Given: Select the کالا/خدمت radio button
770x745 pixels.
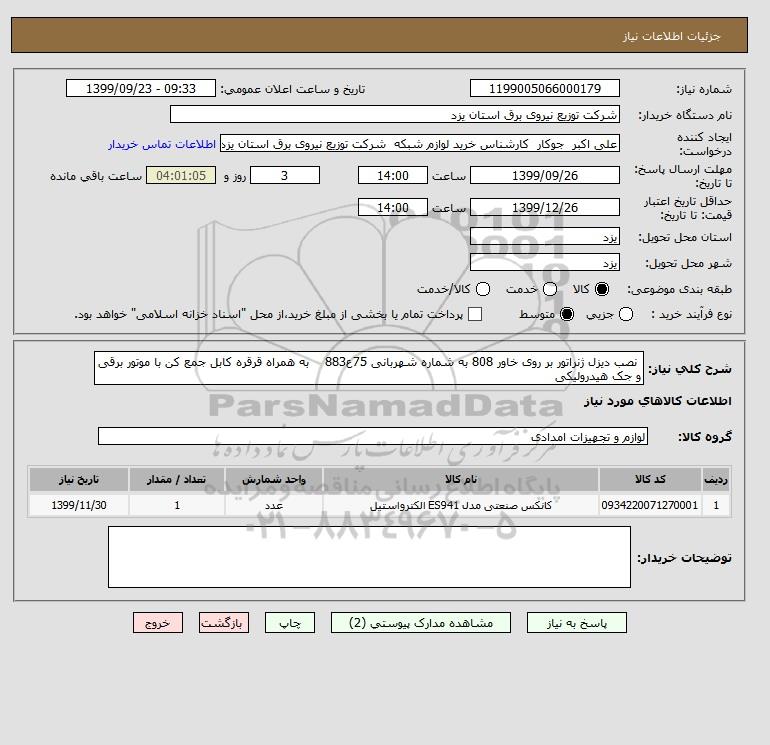Looking at the screenshot, I should (x=483, y=289).
